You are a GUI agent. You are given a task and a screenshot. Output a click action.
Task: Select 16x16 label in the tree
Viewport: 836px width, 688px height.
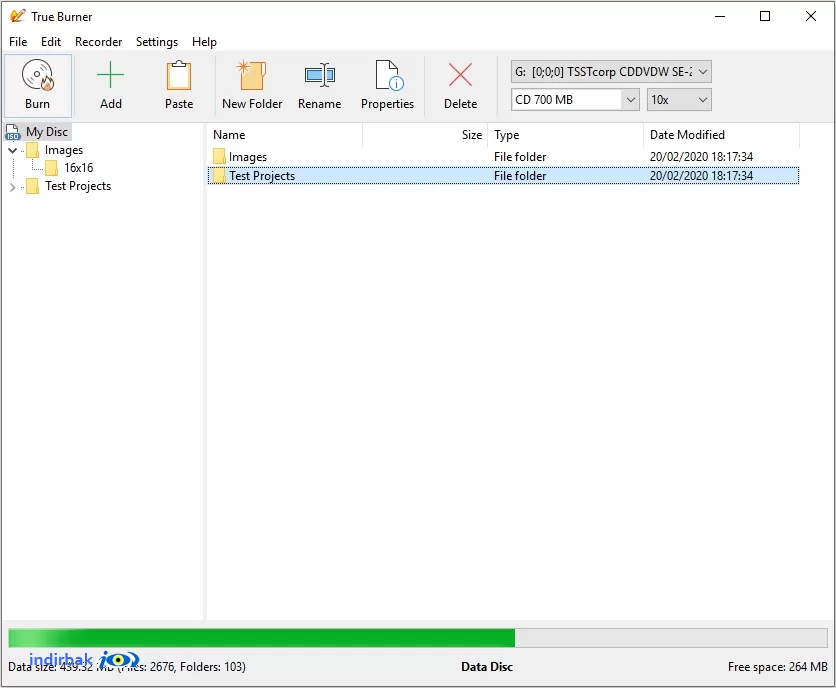tap(78, 168)
